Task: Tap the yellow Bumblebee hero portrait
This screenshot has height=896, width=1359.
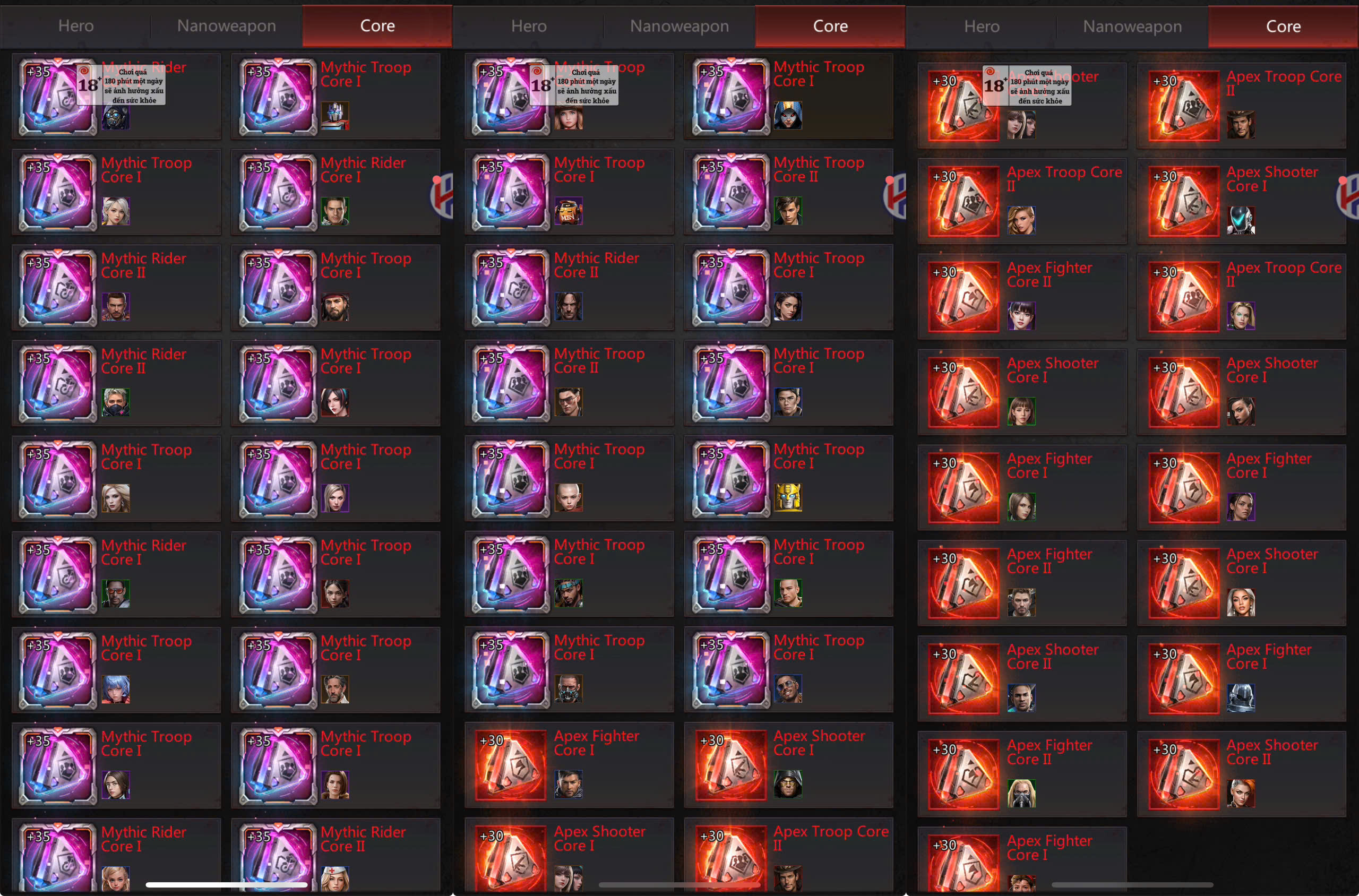Action: [x=787, y=497]
